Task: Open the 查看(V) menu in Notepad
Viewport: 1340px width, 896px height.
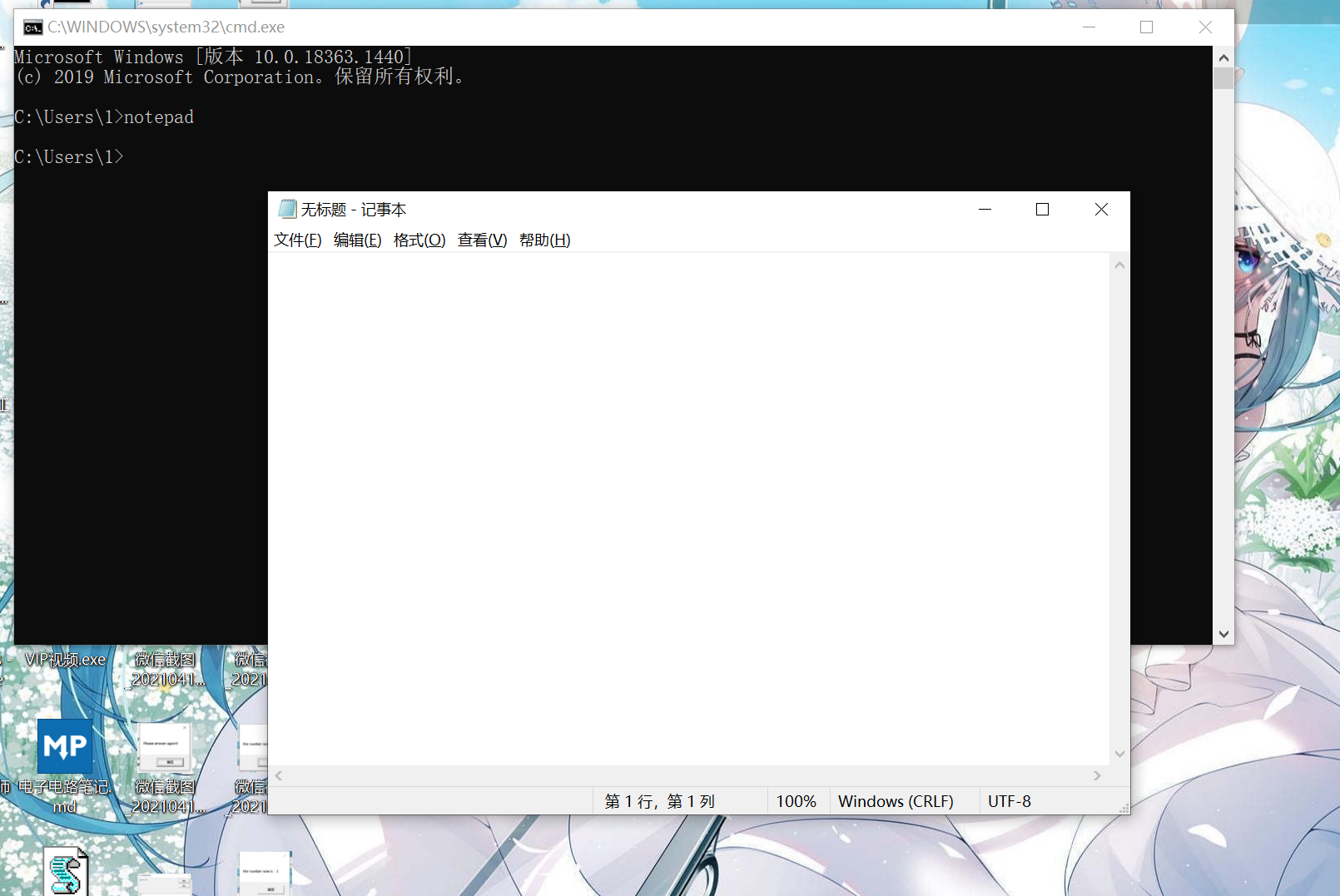Action: pos(482,240)
